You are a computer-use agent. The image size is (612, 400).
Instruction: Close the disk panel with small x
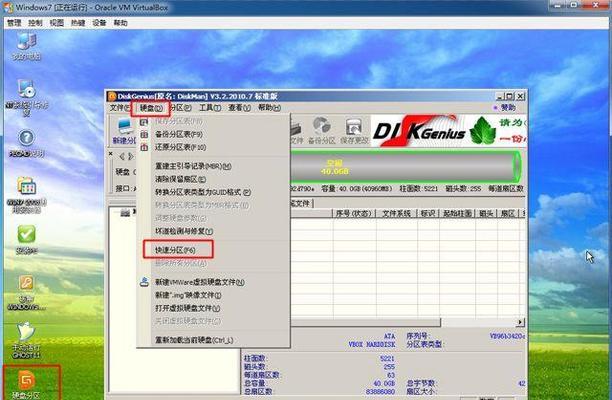pyautogui.click(x=111, y=154)
